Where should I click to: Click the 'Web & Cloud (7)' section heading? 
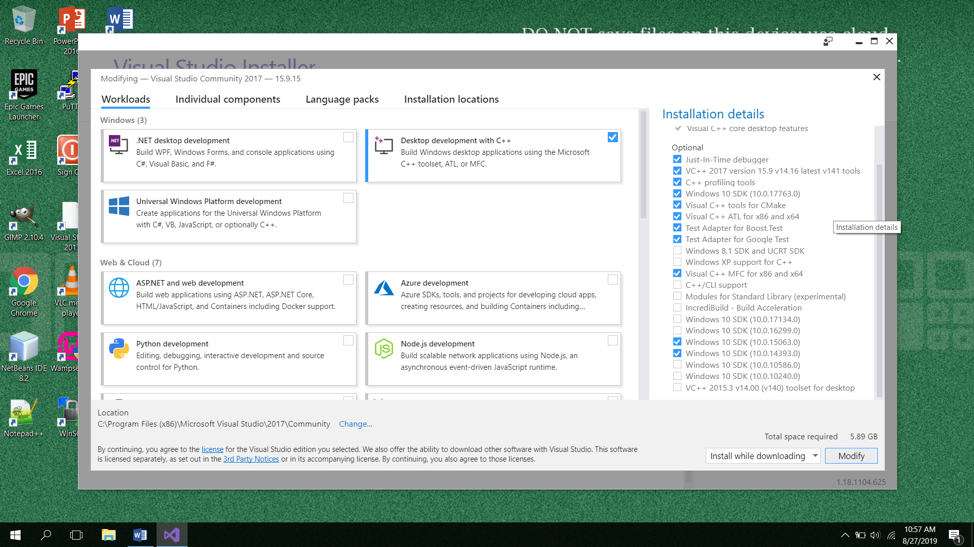click(x=130, y=263)
